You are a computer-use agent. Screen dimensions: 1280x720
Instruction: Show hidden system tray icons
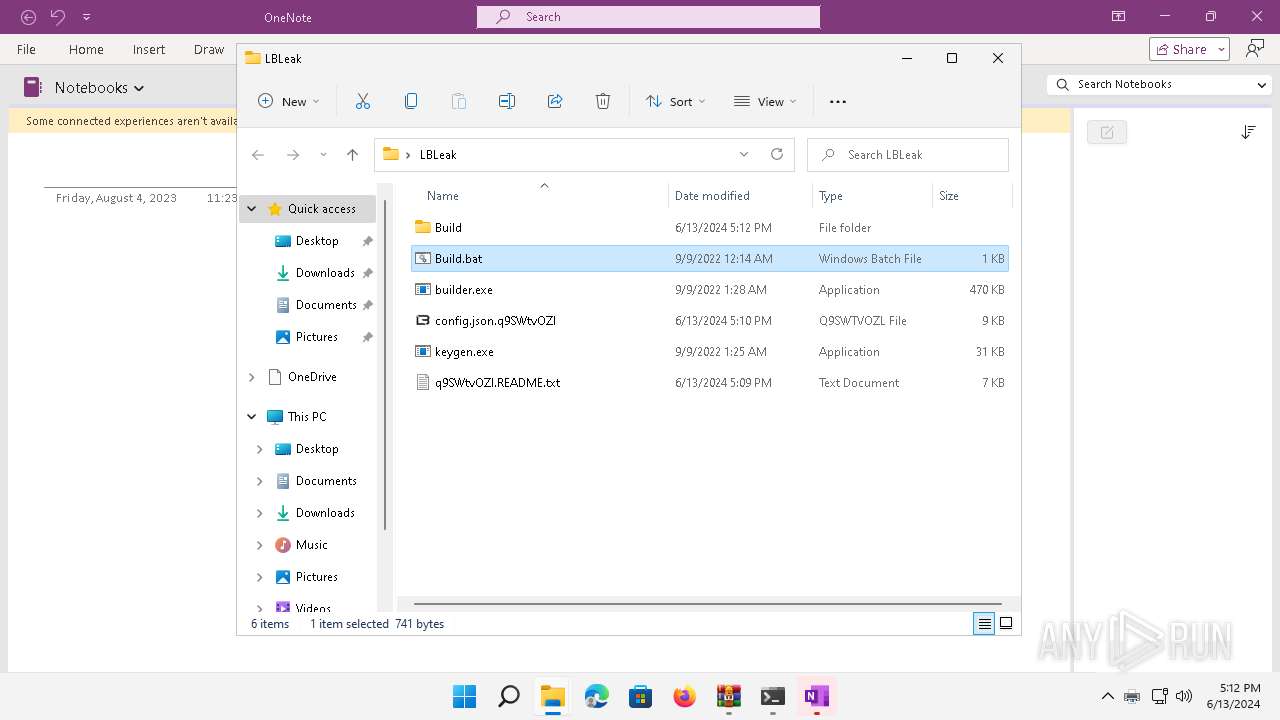click(1107, 696)
